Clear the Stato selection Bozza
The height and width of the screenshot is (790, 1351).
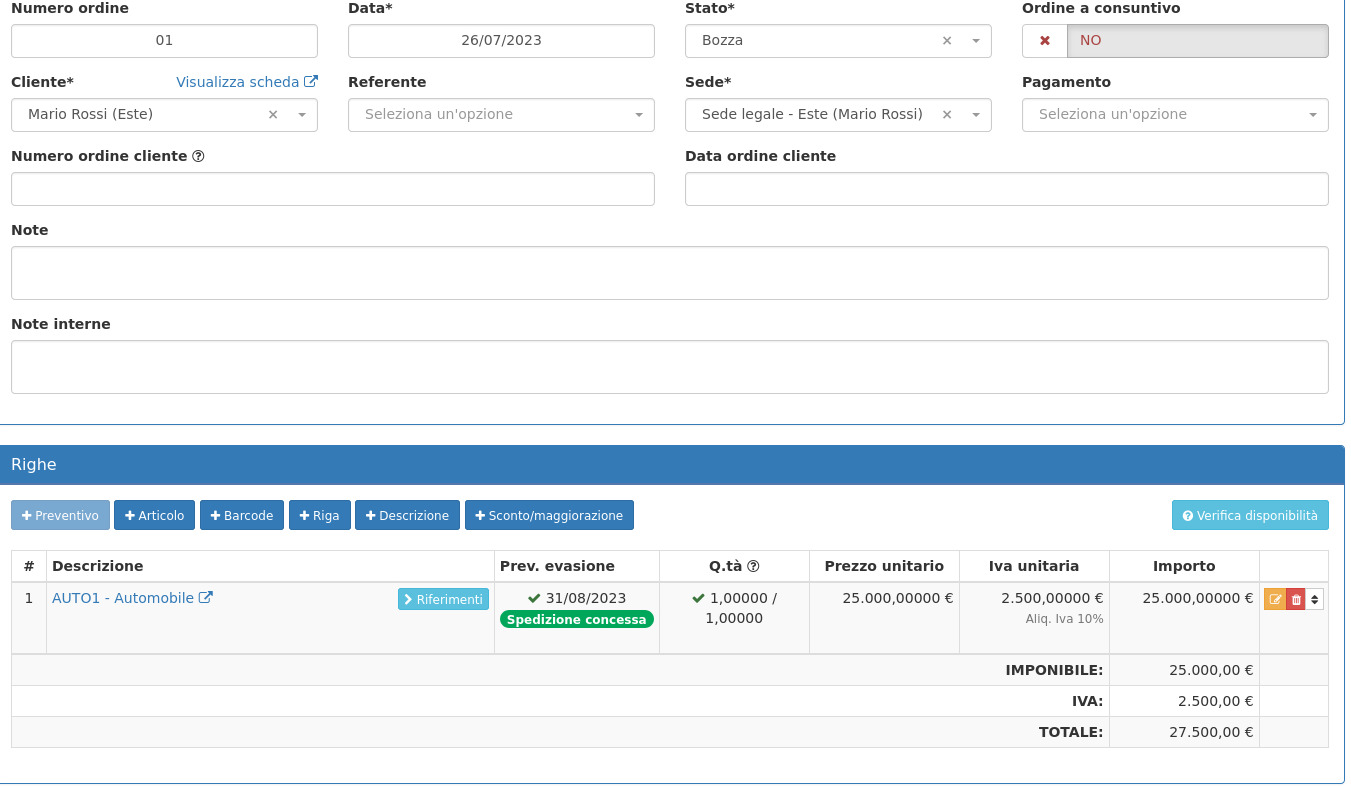point(947,41)
